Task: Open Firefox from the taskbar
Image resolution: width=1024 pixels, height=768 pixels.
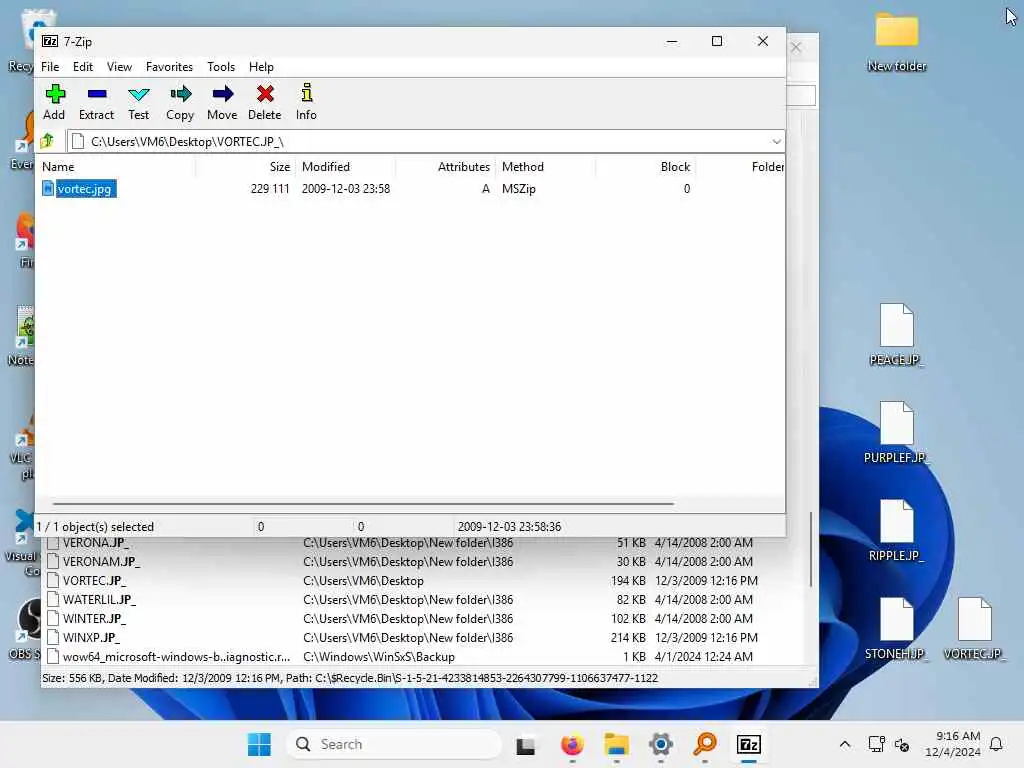Action: [572, 744]
